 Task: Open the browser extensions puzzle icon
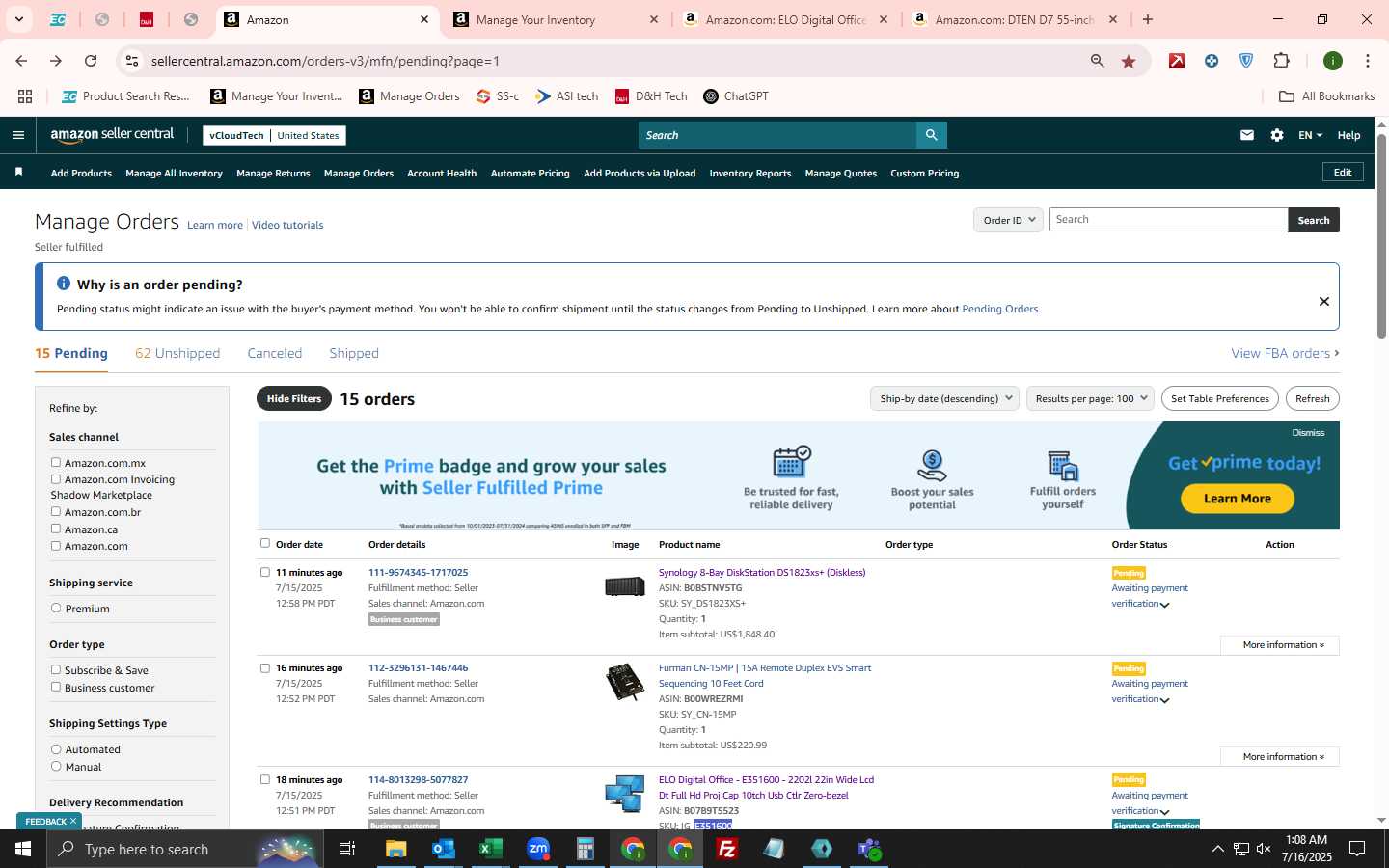tap(1281, 61)
